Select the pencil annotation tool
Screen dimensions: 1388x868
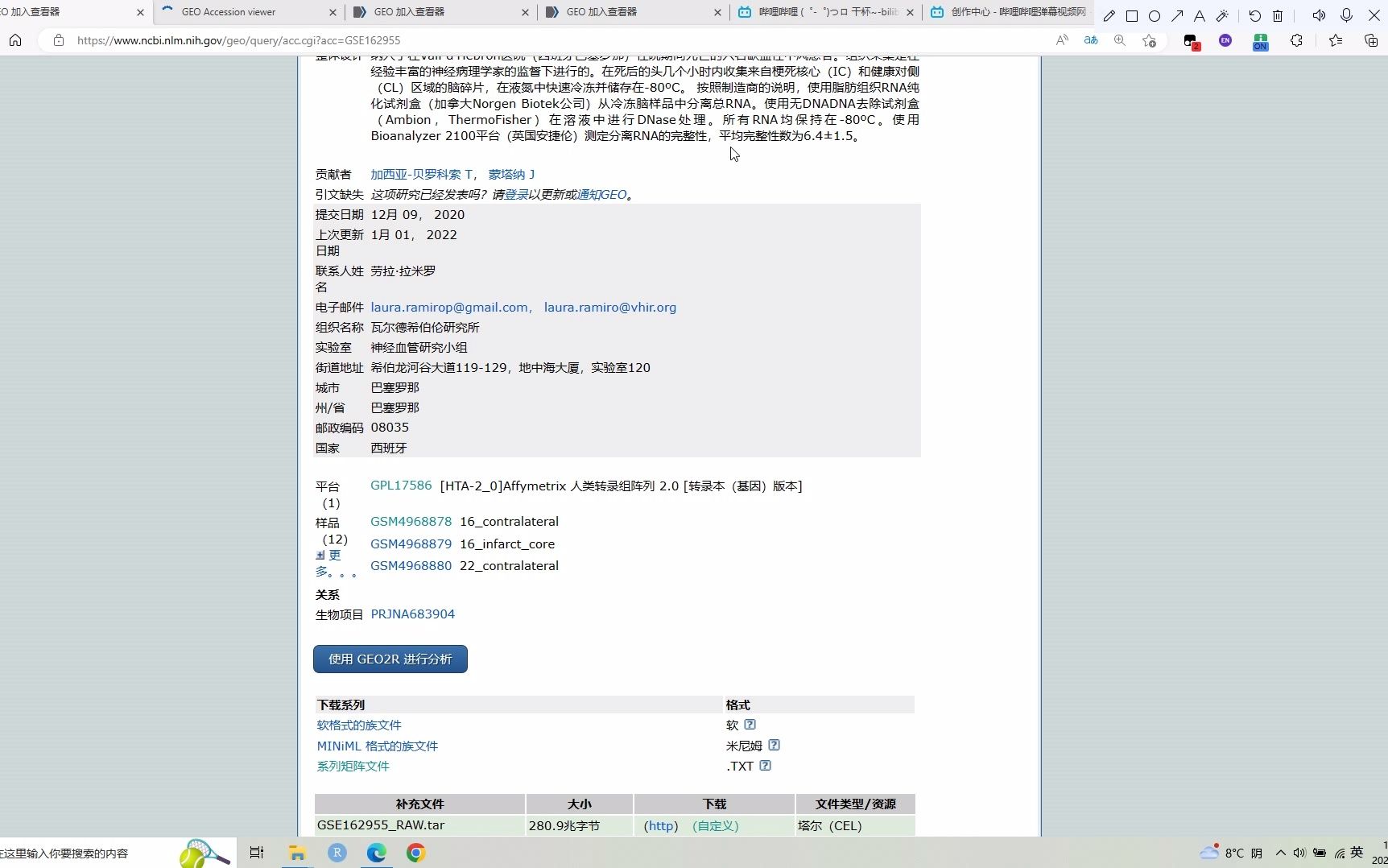(x=1109, y=16)
